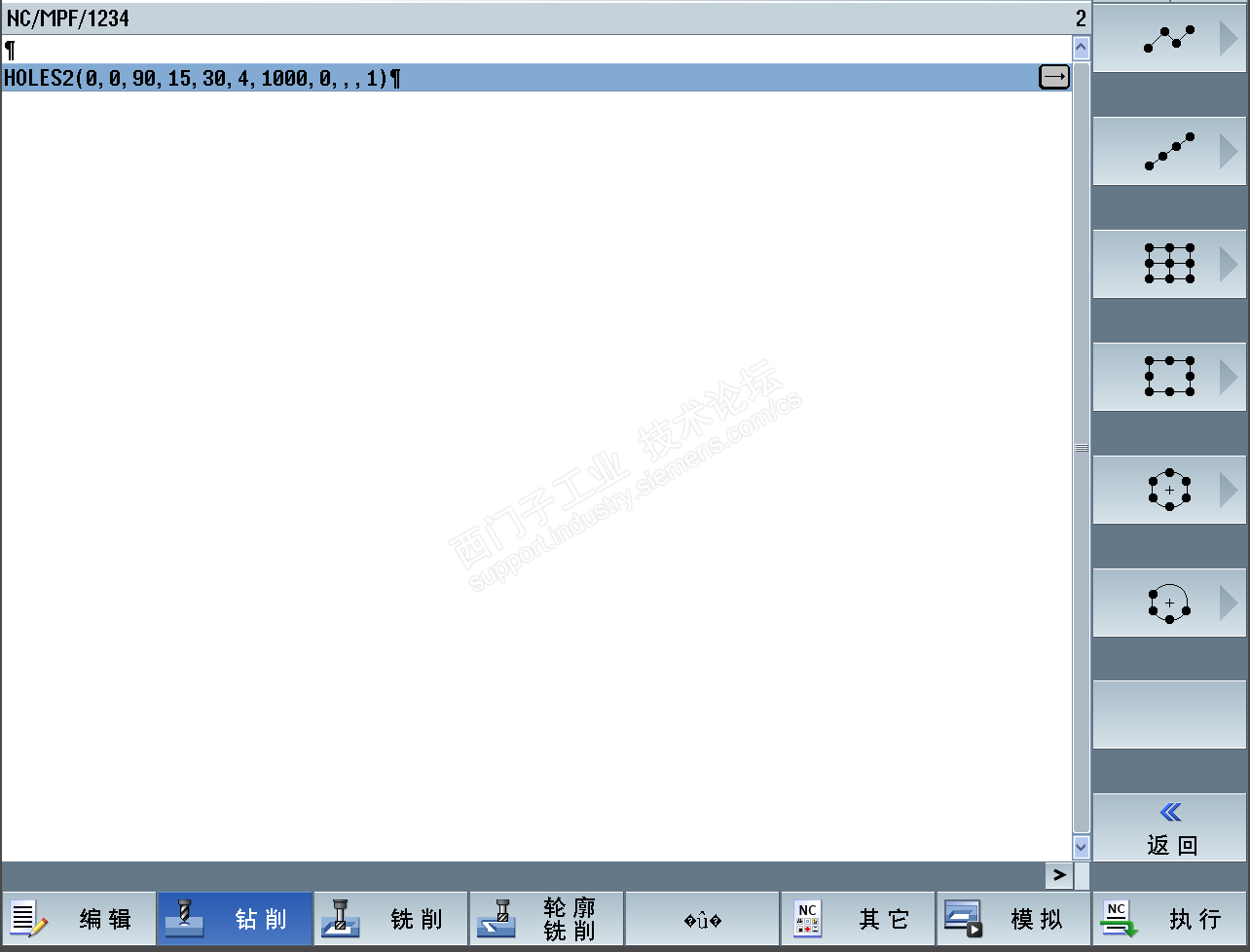The width and height of the screenshot is (1250, 952).
Task: Click the drill-bit icon on 钻削
Action: (x=184, y=919)
